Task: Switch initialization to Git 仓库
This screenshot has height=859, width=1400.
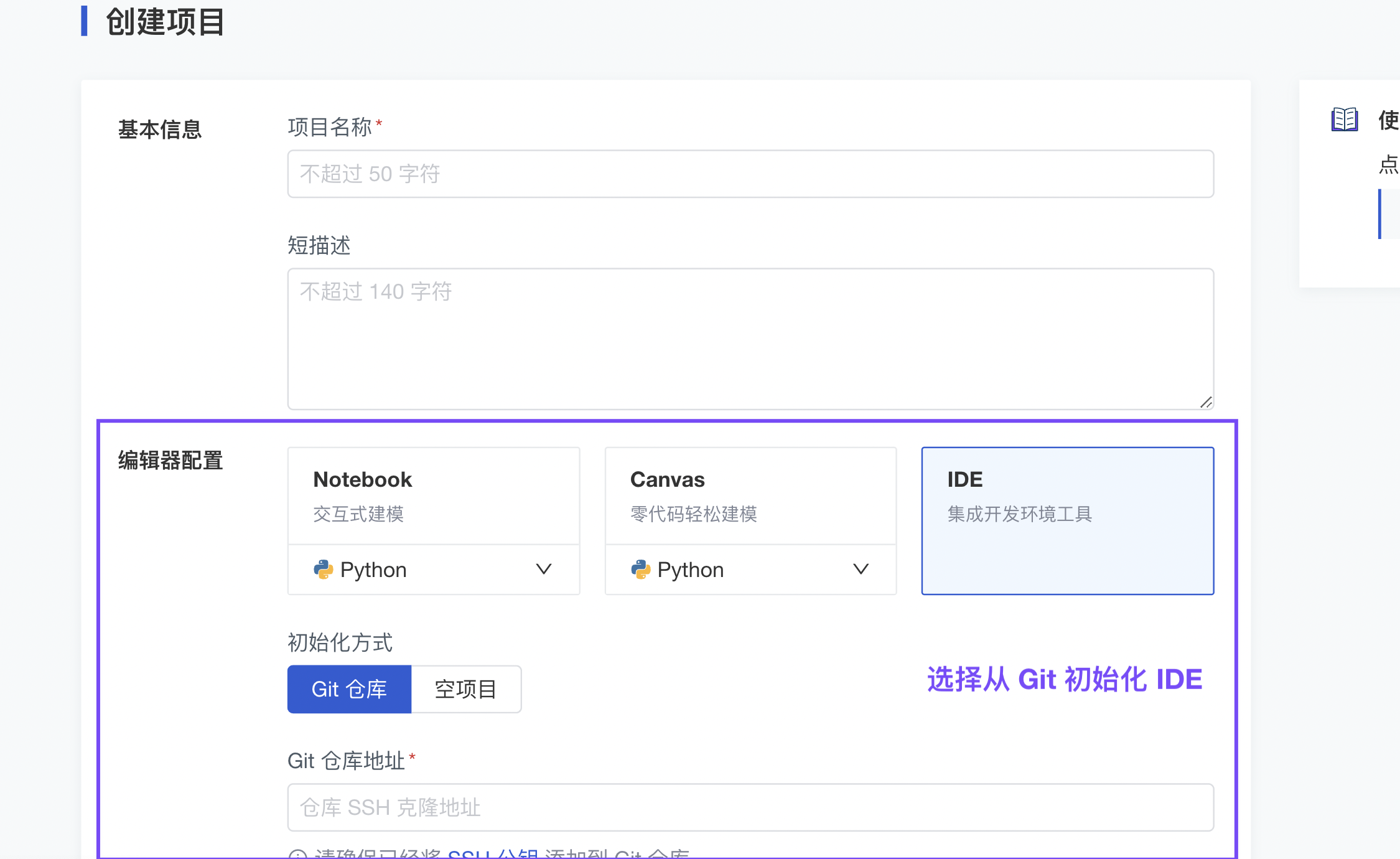Action: (349, 689)
